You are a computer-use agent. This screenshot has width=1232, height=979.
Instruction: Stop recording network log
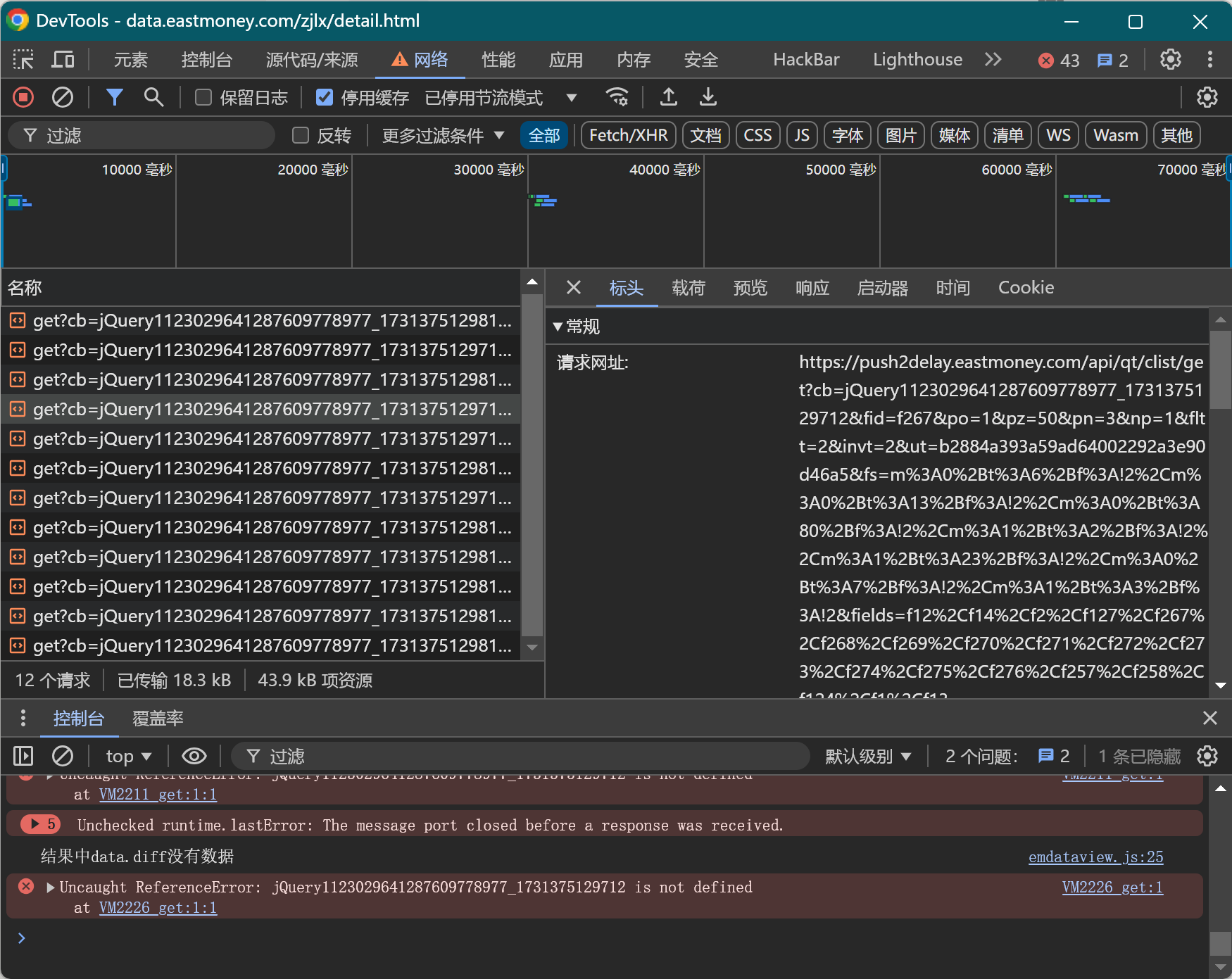click(x=23, y=97)
